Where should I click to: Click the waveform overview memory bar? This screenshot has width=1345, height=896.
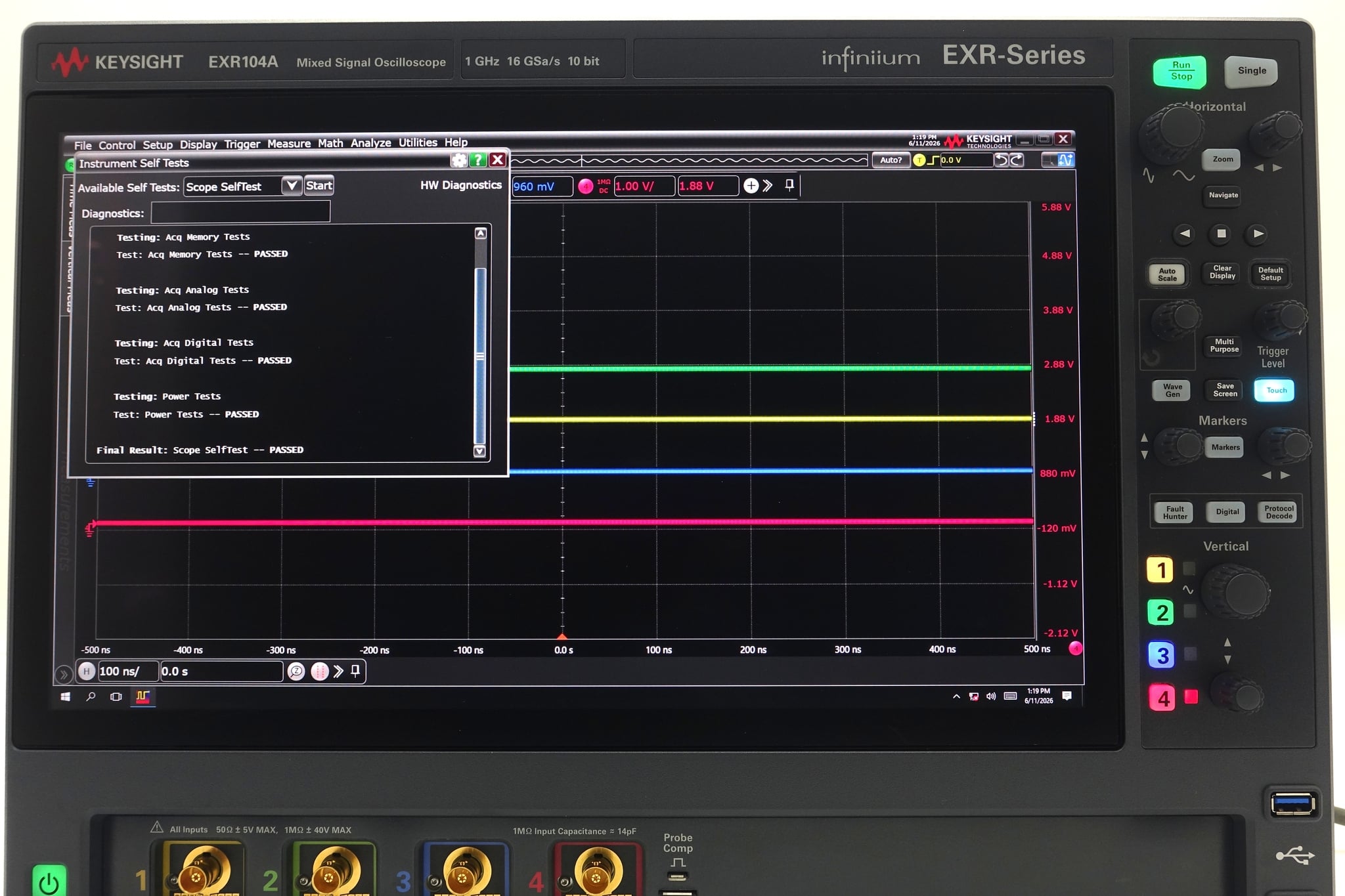689,160
